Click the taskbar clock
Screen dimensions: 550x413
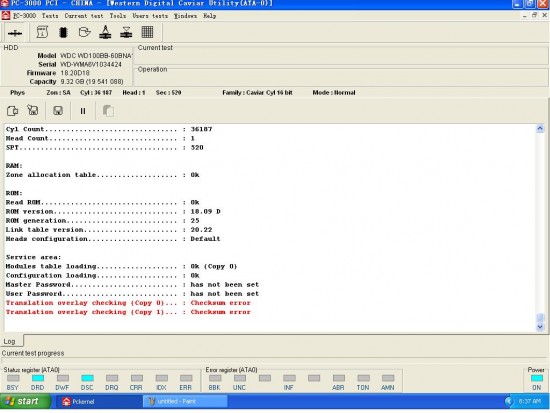pos(529,401)
